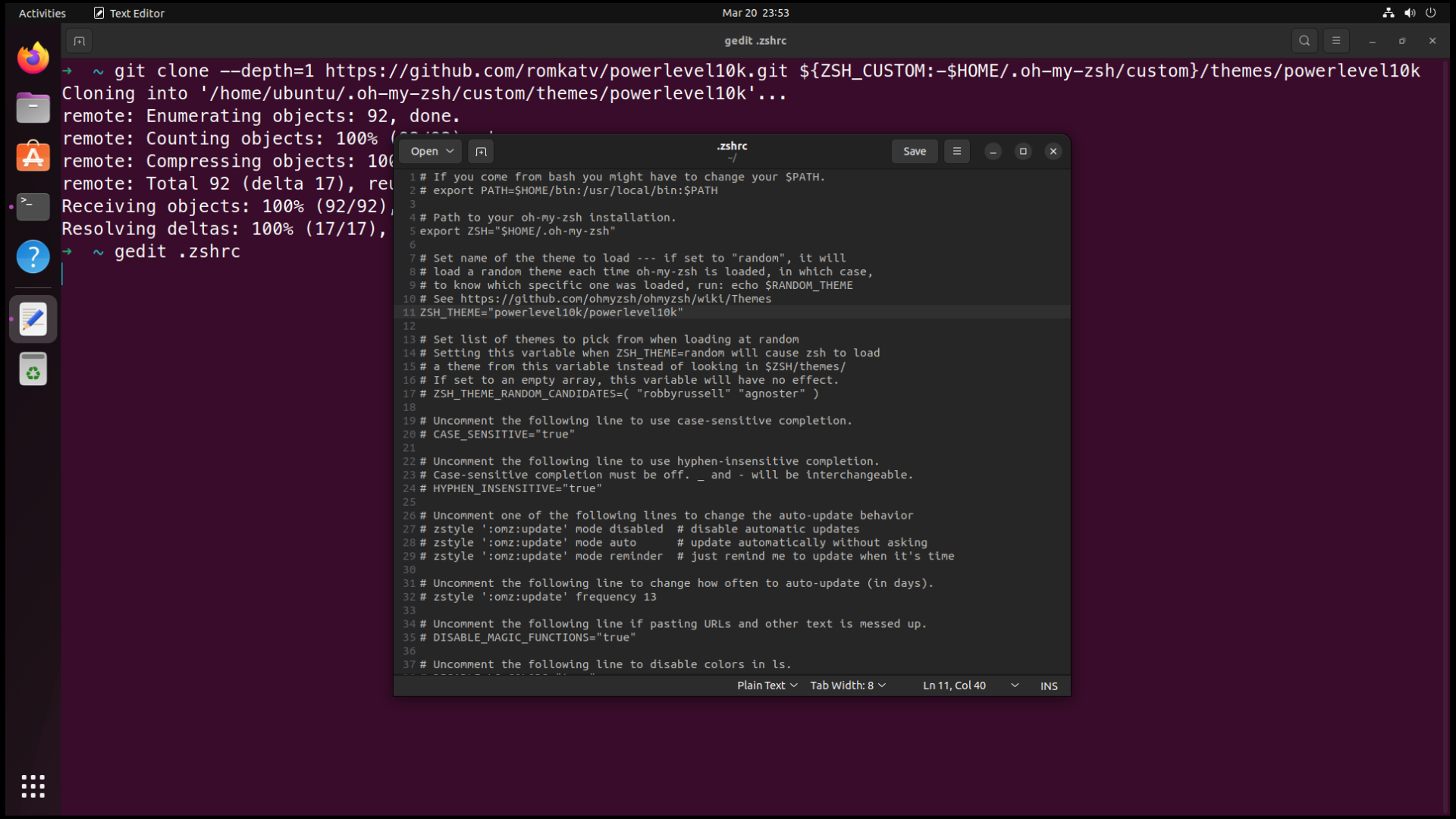Image resolution: width=1456 pixels, height=819 pixels.
Task: Click export PATH line 2
Action: pyautogui.click(x=569, y=190)
